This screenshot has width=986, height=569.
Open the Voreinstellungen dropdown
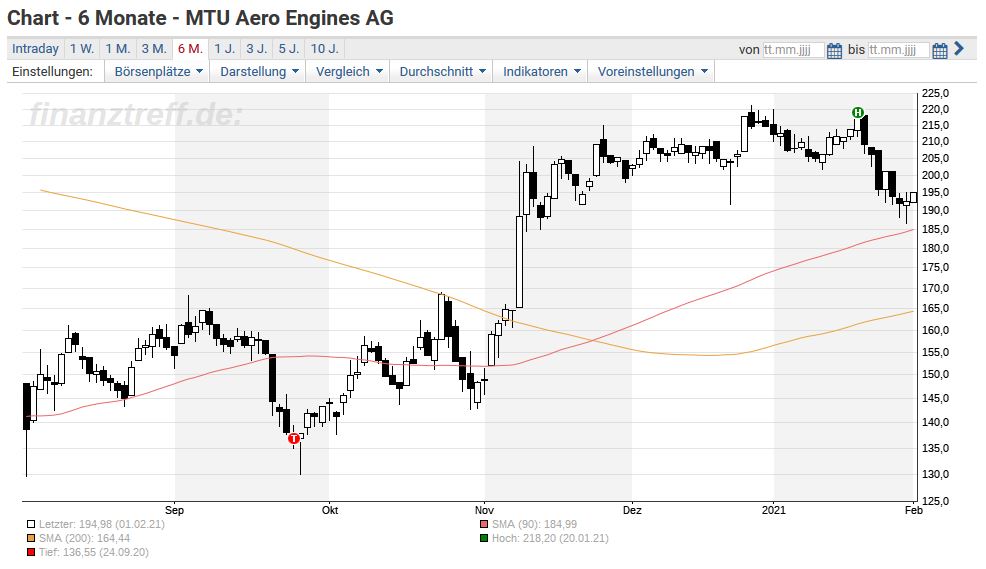652,72
